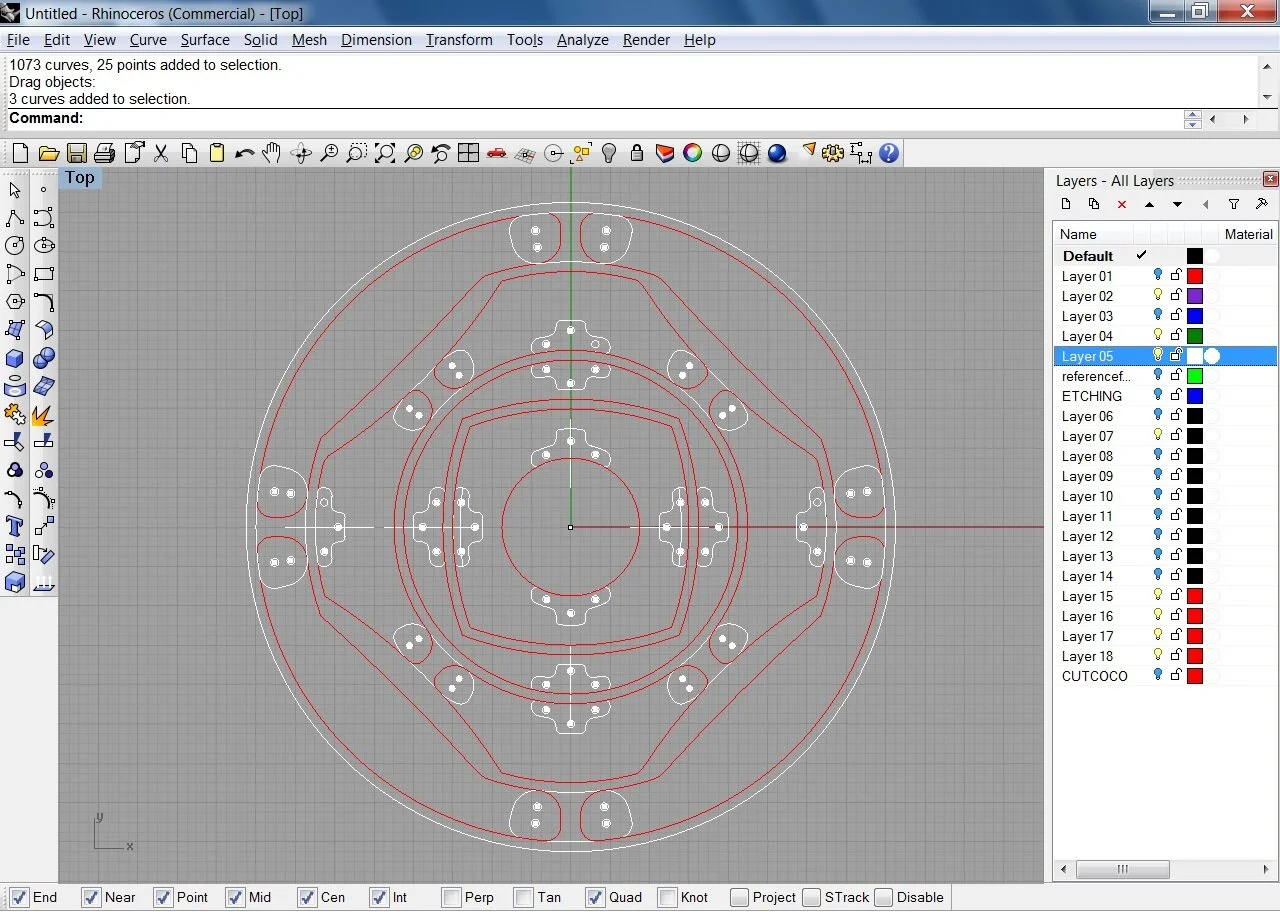Click the boolean spheres icon in left sidebar
The height and width of the screenshot is (912, 1280).
pos(43,358)
